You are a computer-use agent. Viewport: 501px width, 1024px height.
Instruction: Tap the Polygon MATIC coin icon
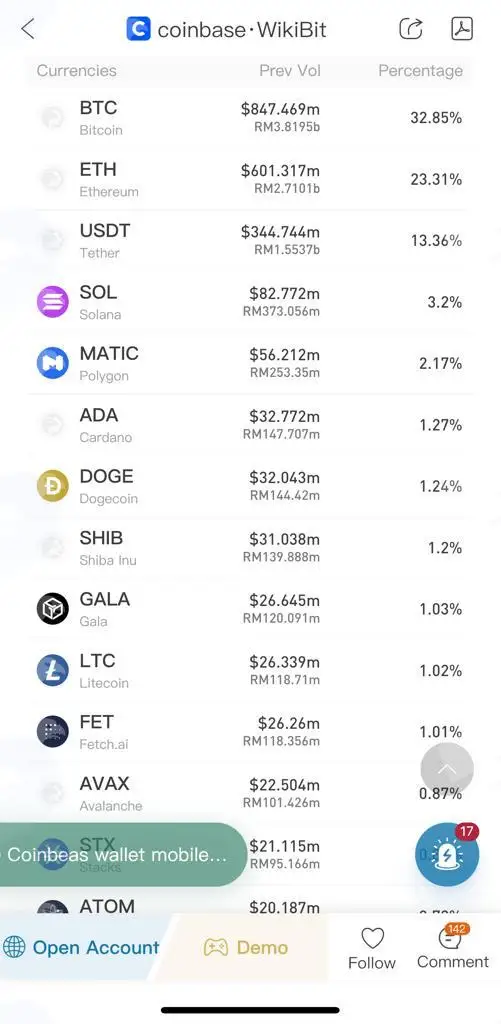tap(52, 364)
